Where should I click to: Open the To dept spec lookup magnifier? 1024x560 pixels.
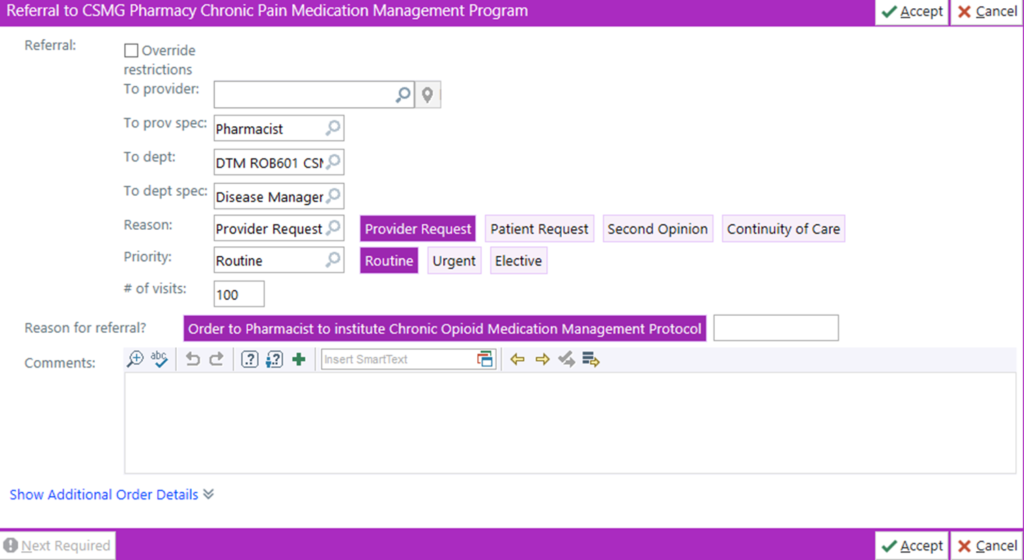[334, 196]
